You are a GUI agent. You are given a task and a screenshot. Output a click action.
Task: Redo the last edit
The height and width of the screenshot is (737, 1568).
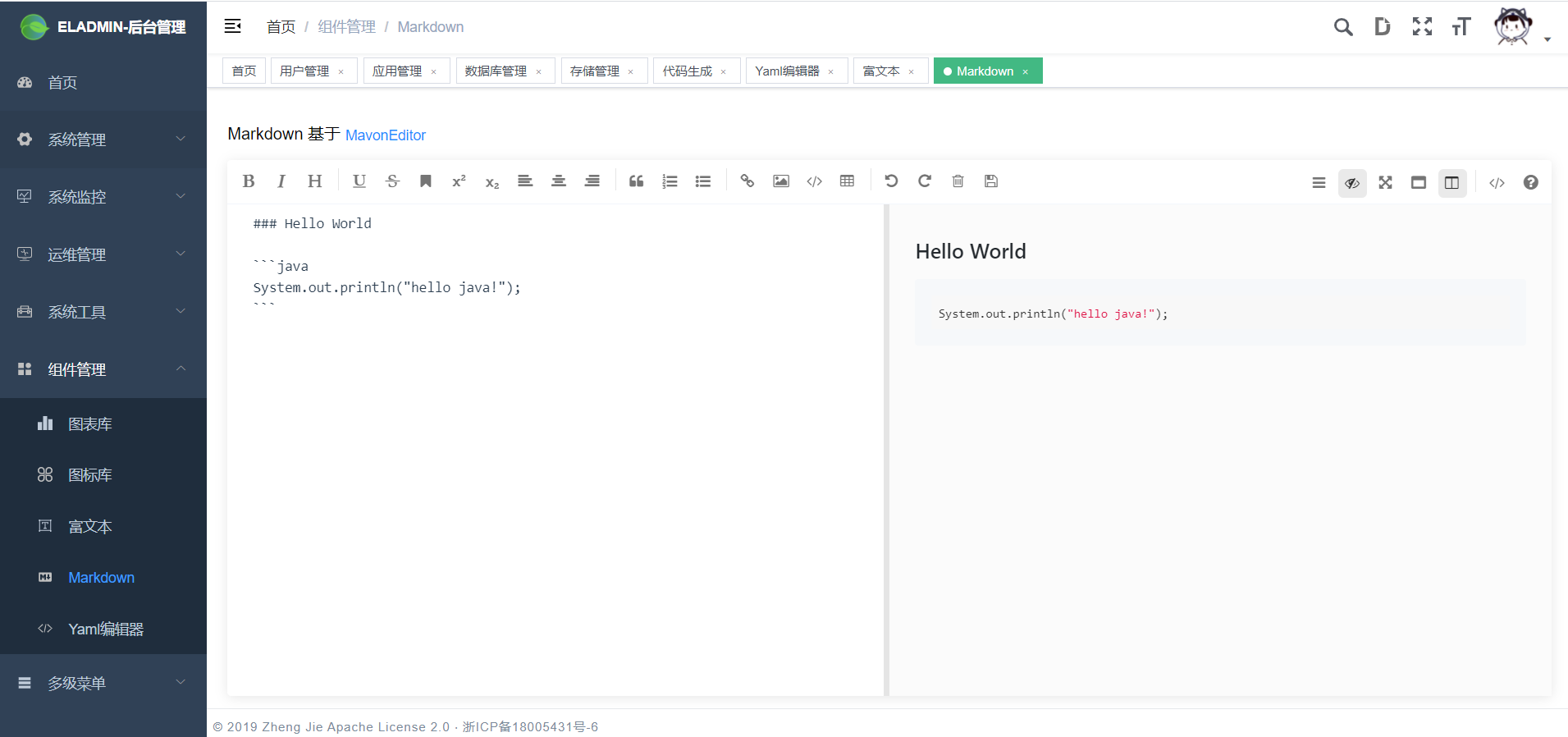(x=925, y=181)
